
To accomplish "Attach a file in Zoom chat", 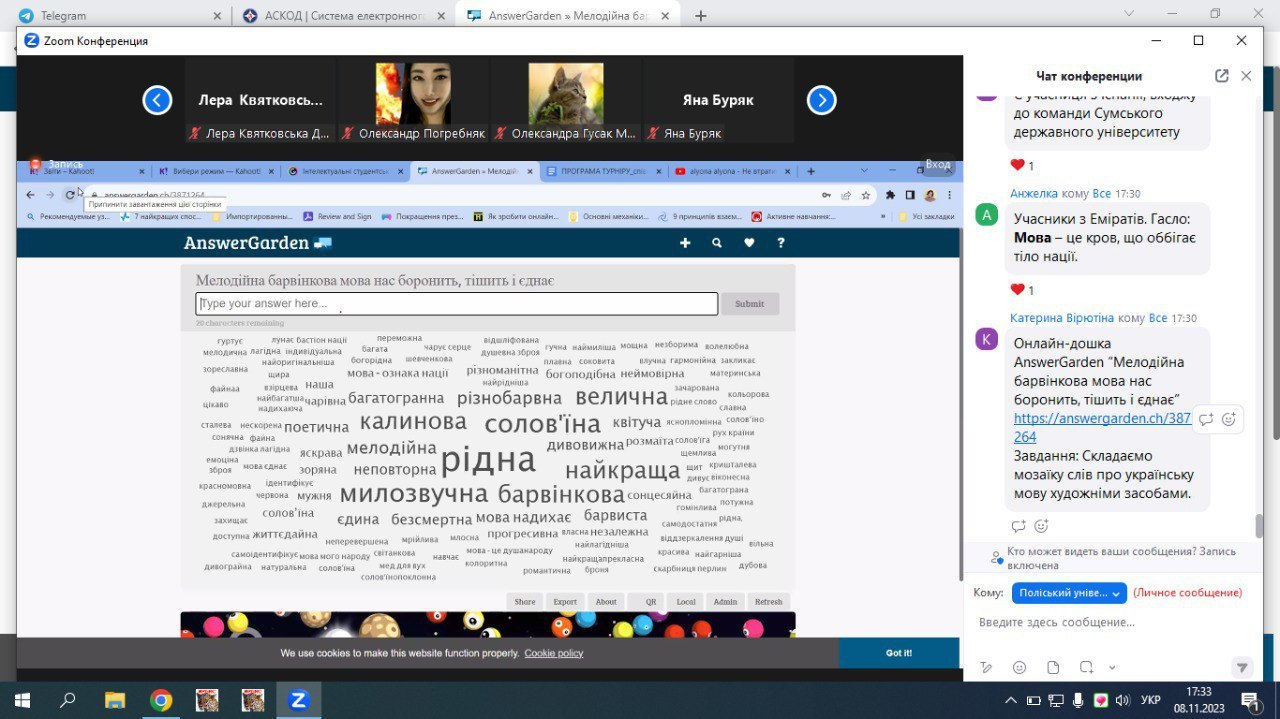I will pyautogui.click(x=1053, y=667).
